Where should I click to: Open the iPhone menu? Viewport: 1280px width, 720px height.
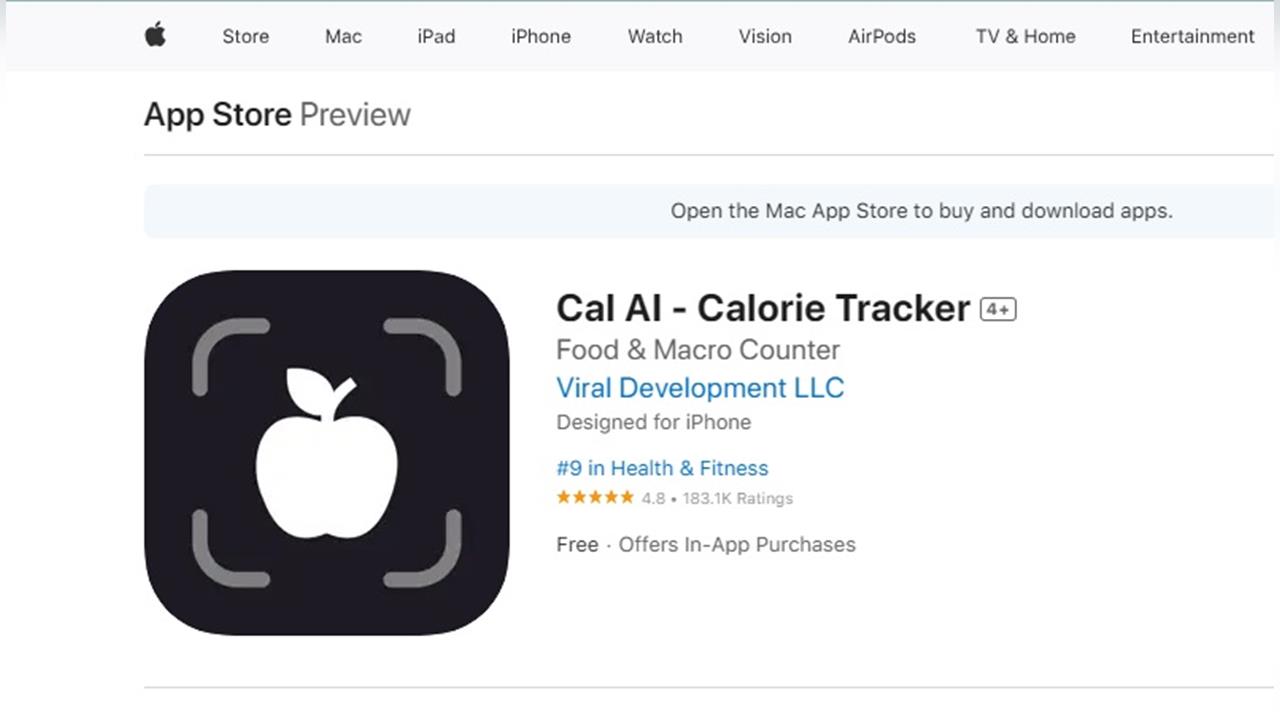541,36
